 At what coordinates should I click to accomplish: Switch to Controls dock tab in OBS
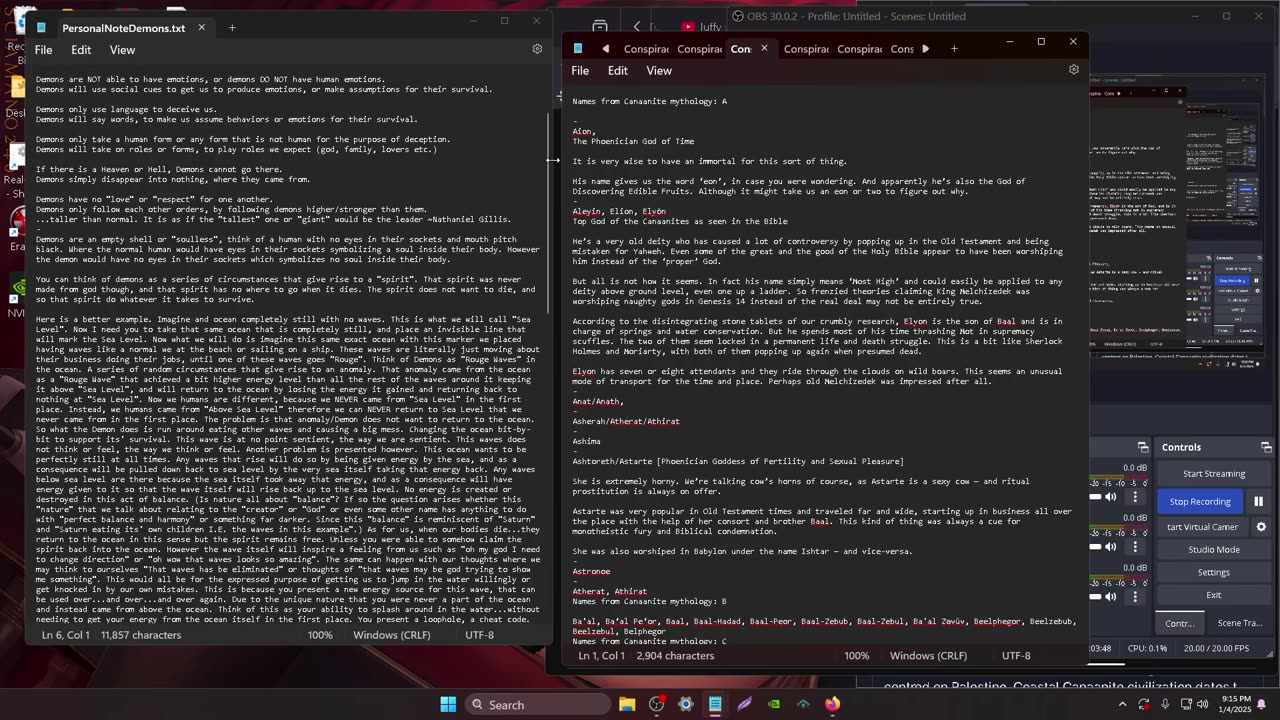pos(1180,623)
